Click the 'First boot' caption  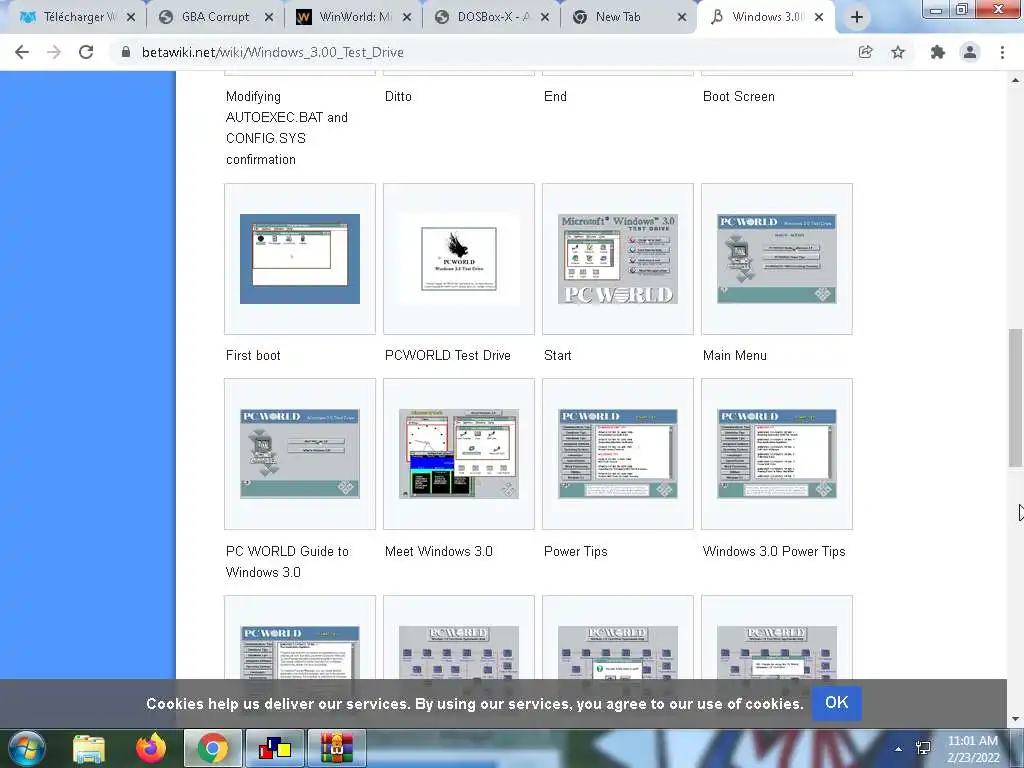253,355
